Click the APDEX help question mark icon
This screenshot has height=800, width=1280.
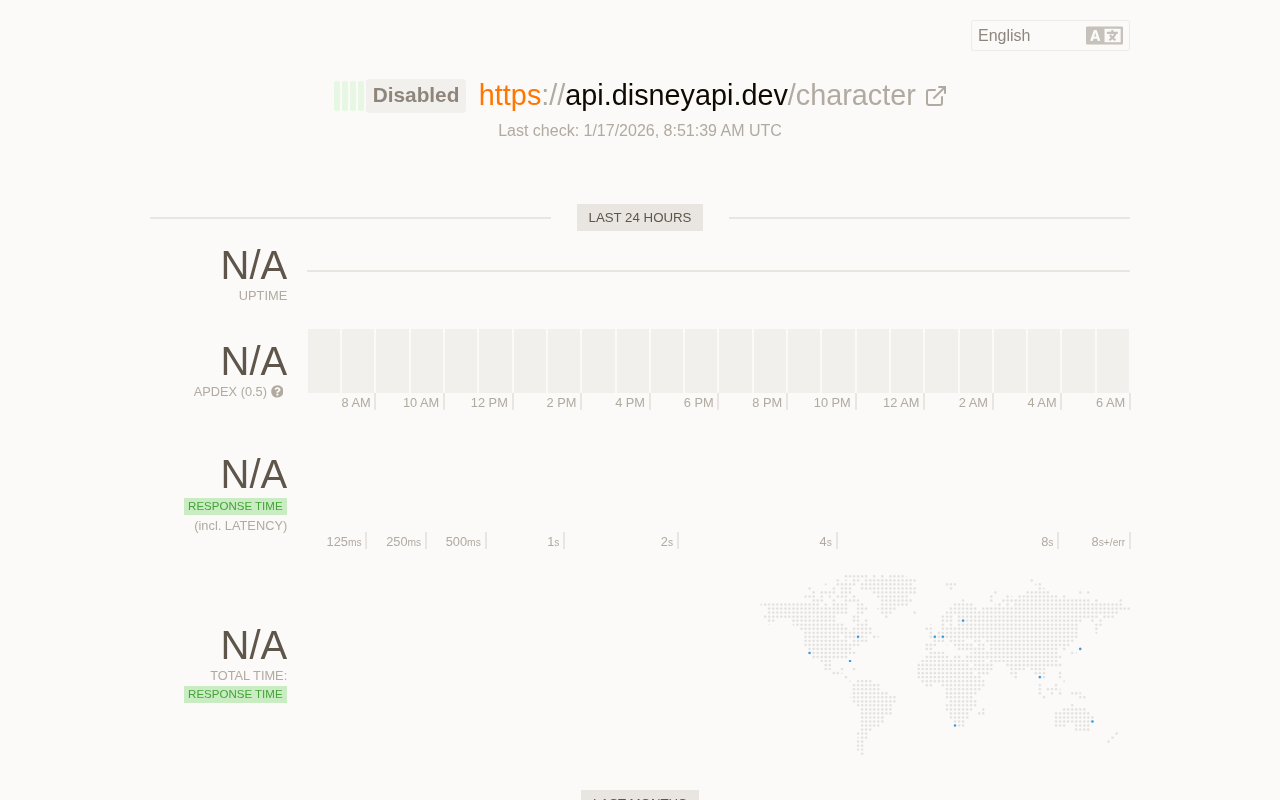point(277,392)
